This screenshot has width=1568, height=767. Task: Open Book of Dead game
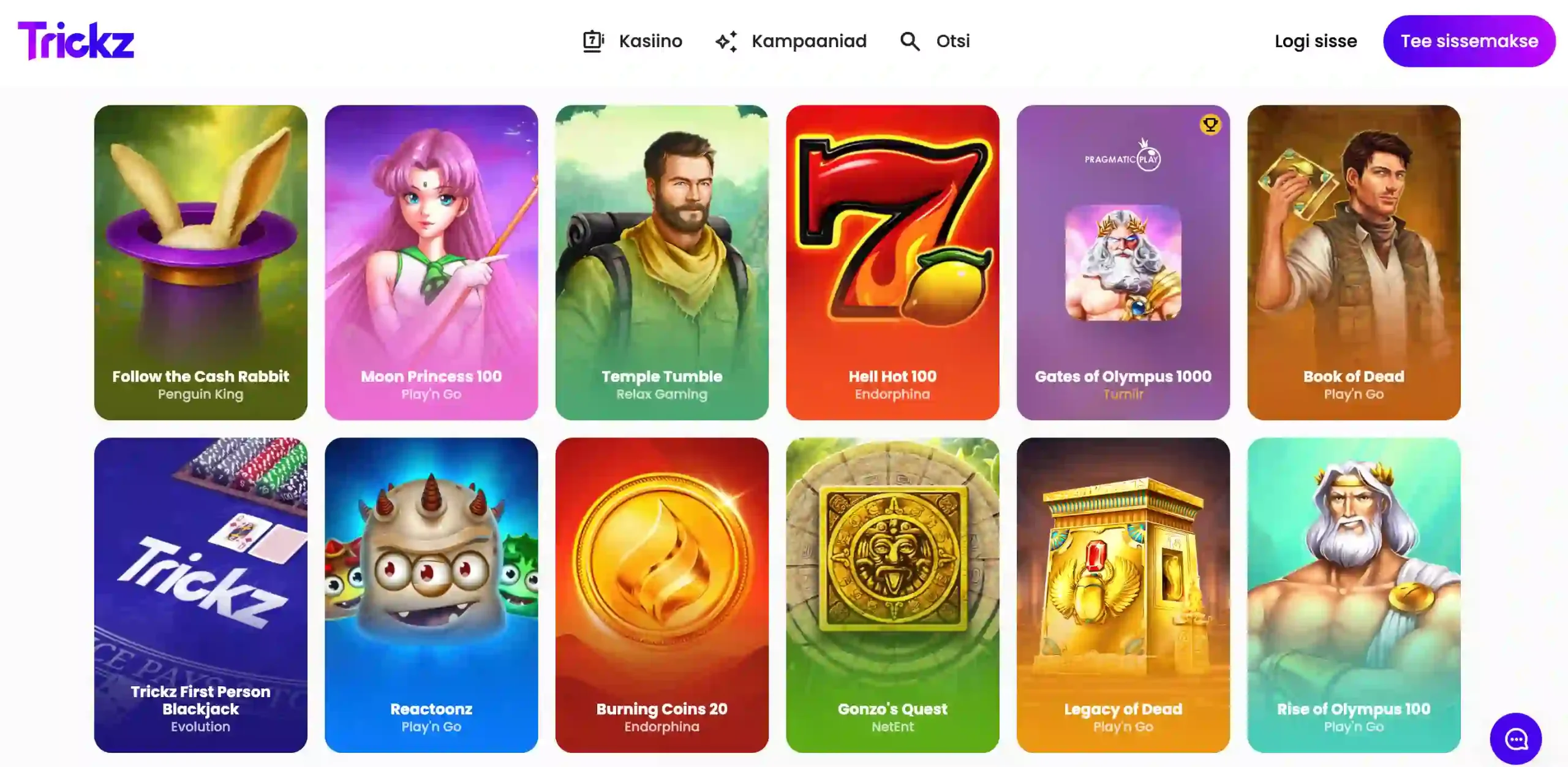pyautogui.click(x=1354, y=262)
